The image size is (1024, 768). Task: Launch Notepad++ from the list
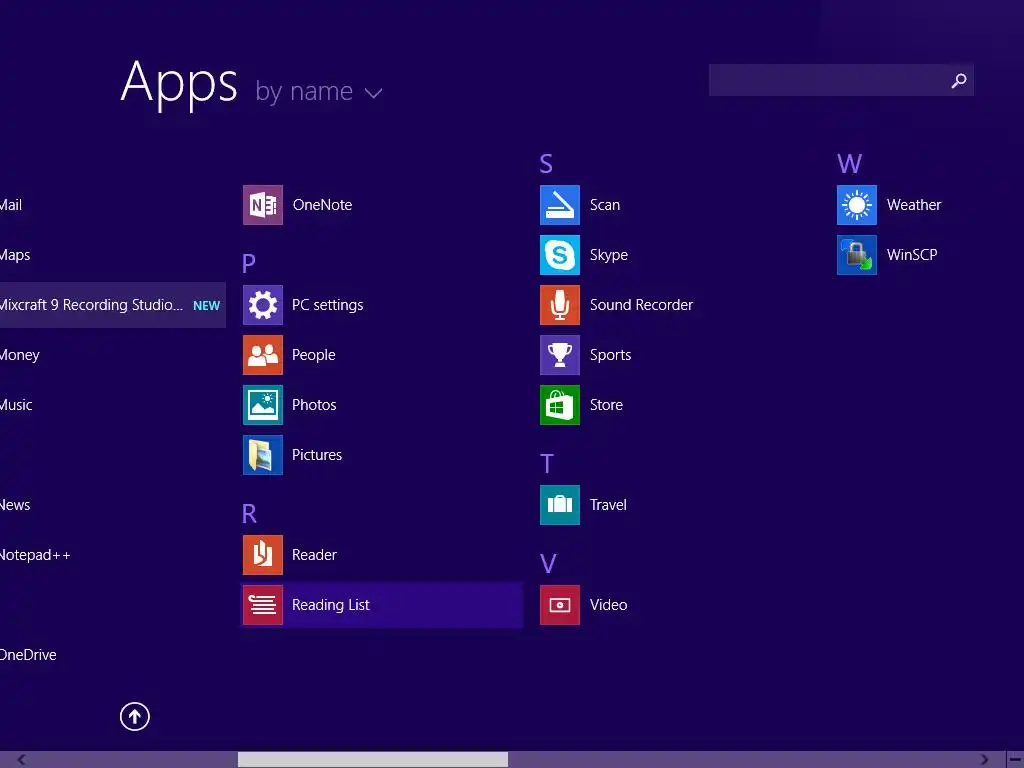coord(35,555)
